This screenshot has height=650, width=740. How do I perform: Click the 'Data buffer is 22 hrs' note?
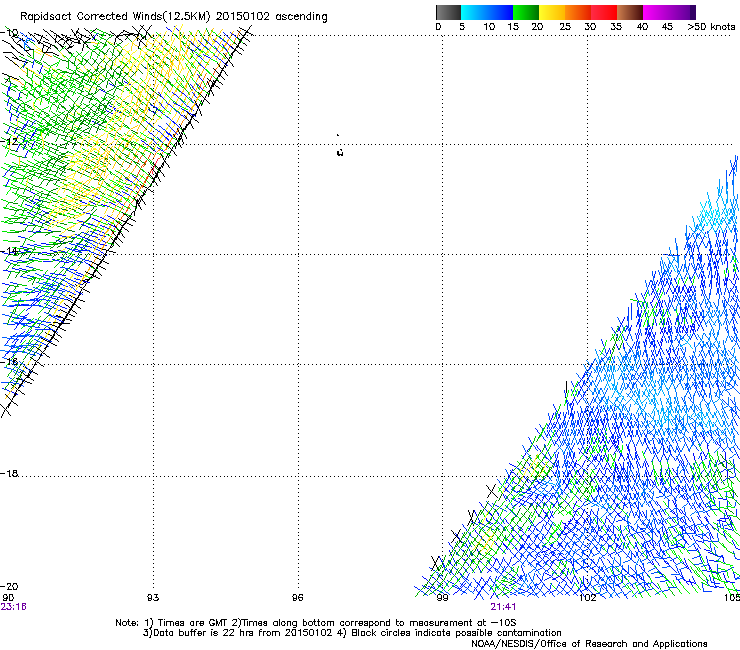pos(238,633)
